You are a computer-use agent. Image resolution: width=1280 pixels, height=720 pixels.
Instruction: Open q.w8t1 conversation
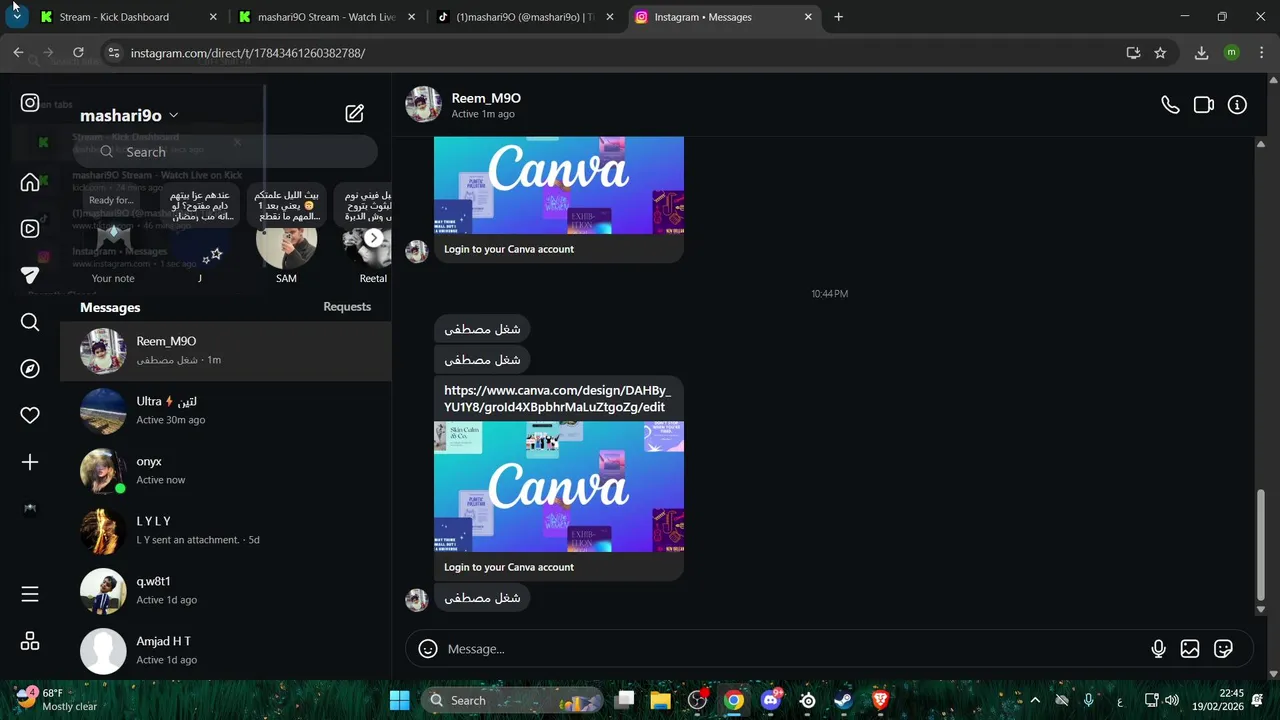[x=226, y=591]
